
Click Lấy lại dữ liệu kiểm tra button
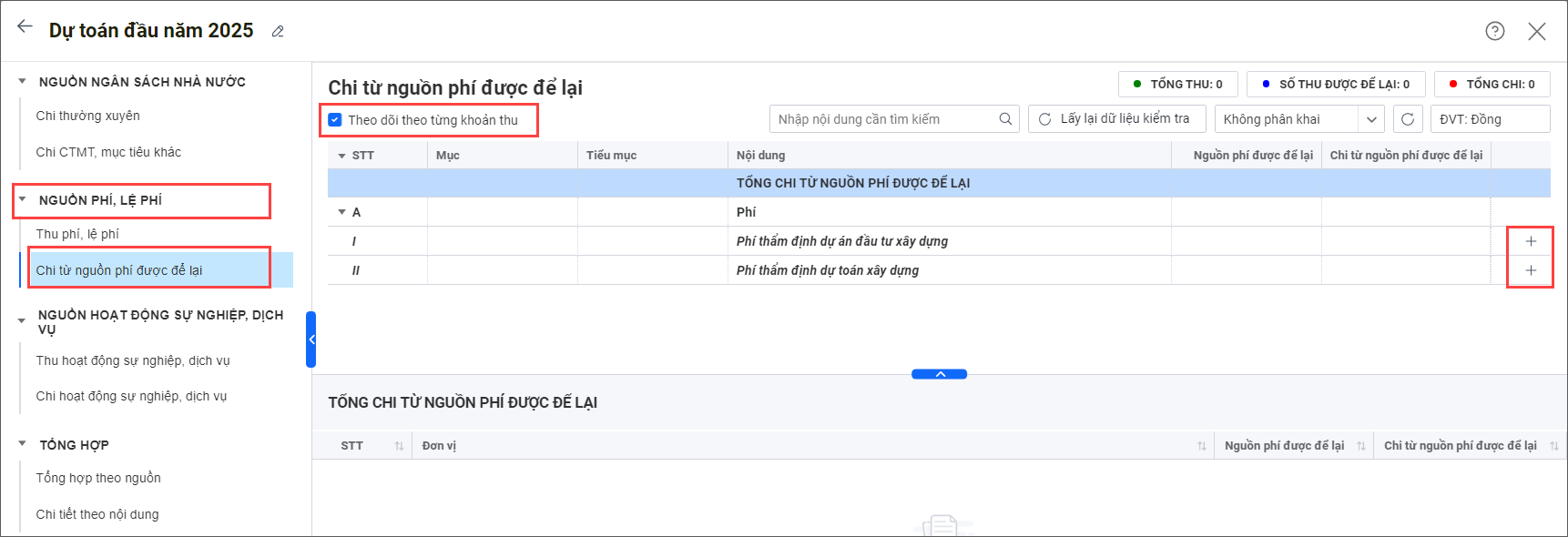[1115, 119]
